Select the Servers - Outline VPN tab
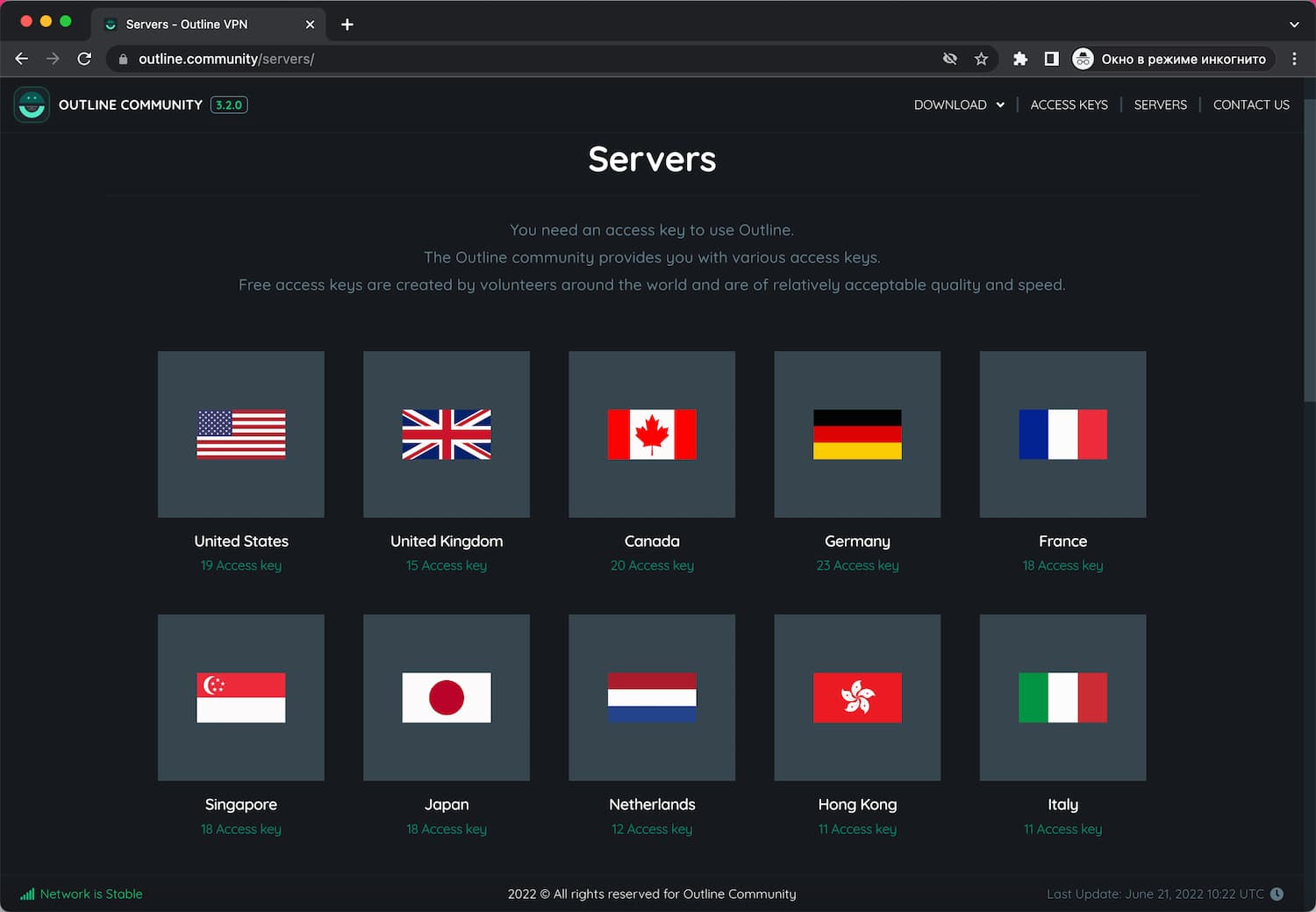Viewport: 1316px width, 912px height. point(209,25)
